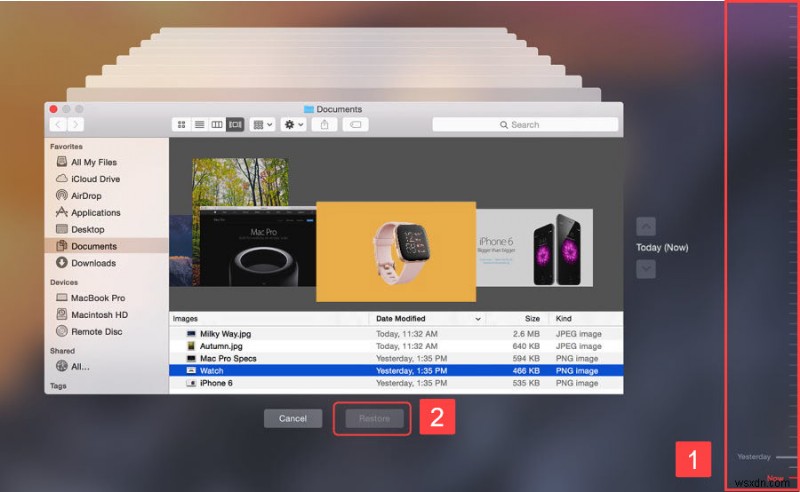Click the Watch cover flow thumbnail
800x492 pixels.
coord(396,252)
